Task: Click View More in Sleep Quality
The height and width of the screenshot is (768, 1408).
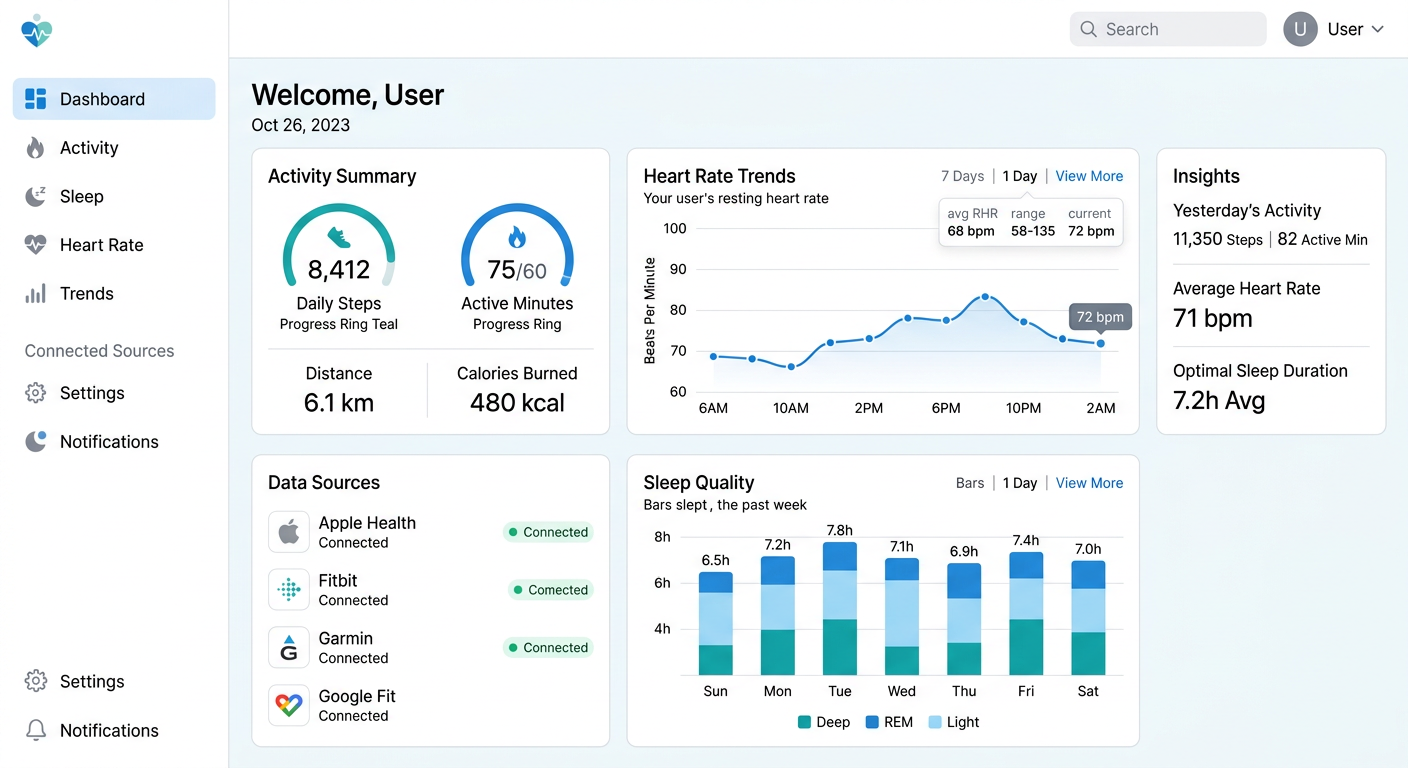Action: click(1089, 483)
